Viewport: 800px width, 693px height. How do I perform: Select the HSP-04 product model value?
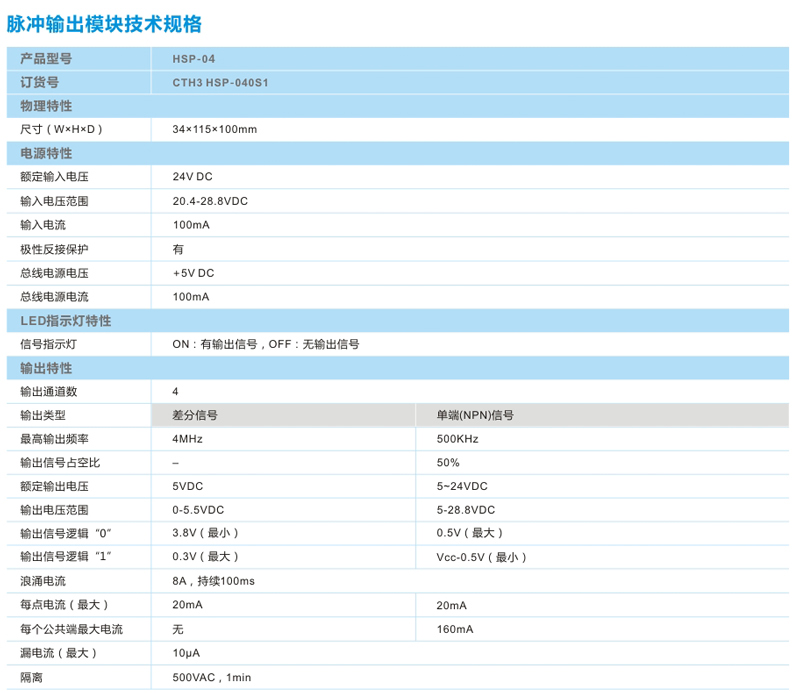pyautogui.click(x=193, y=59)
